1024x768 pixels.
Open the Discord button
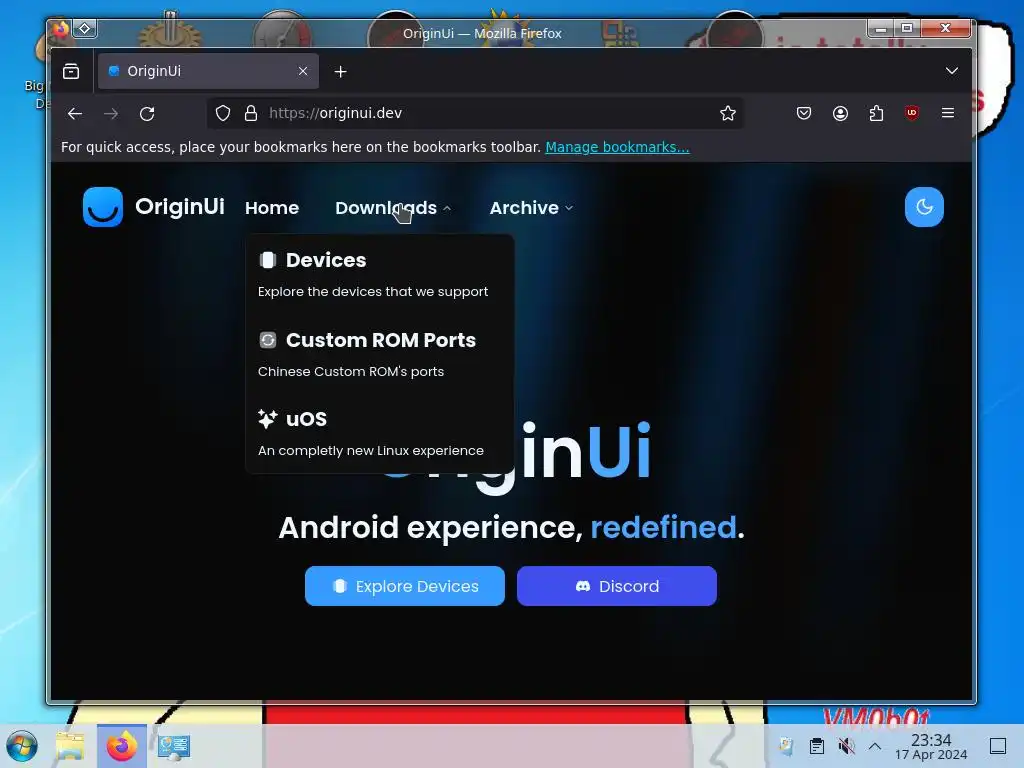coord(616,586)
